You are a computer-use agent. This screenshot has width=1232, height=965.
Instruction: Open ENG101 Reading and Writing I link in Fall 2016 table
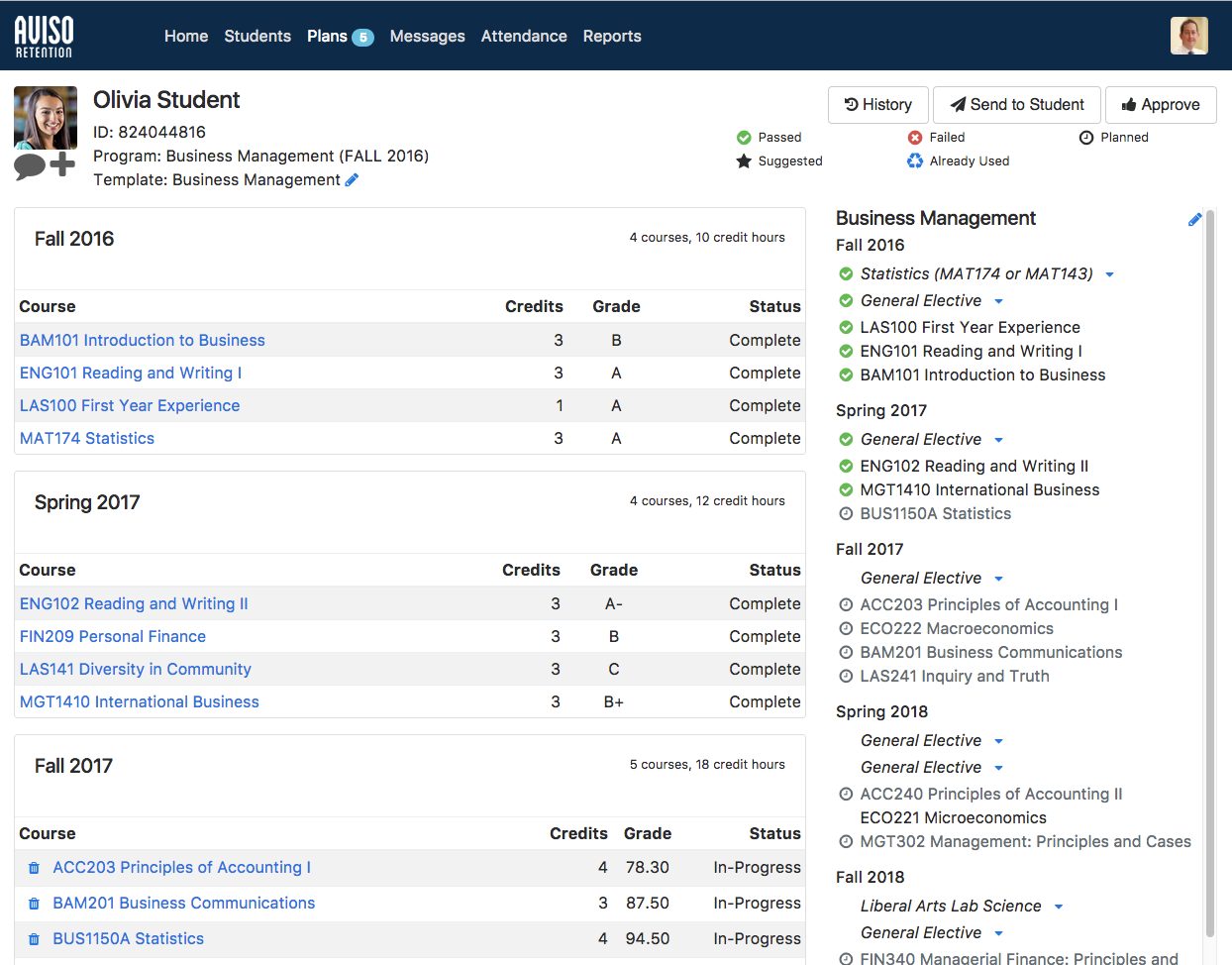point(131,373)
